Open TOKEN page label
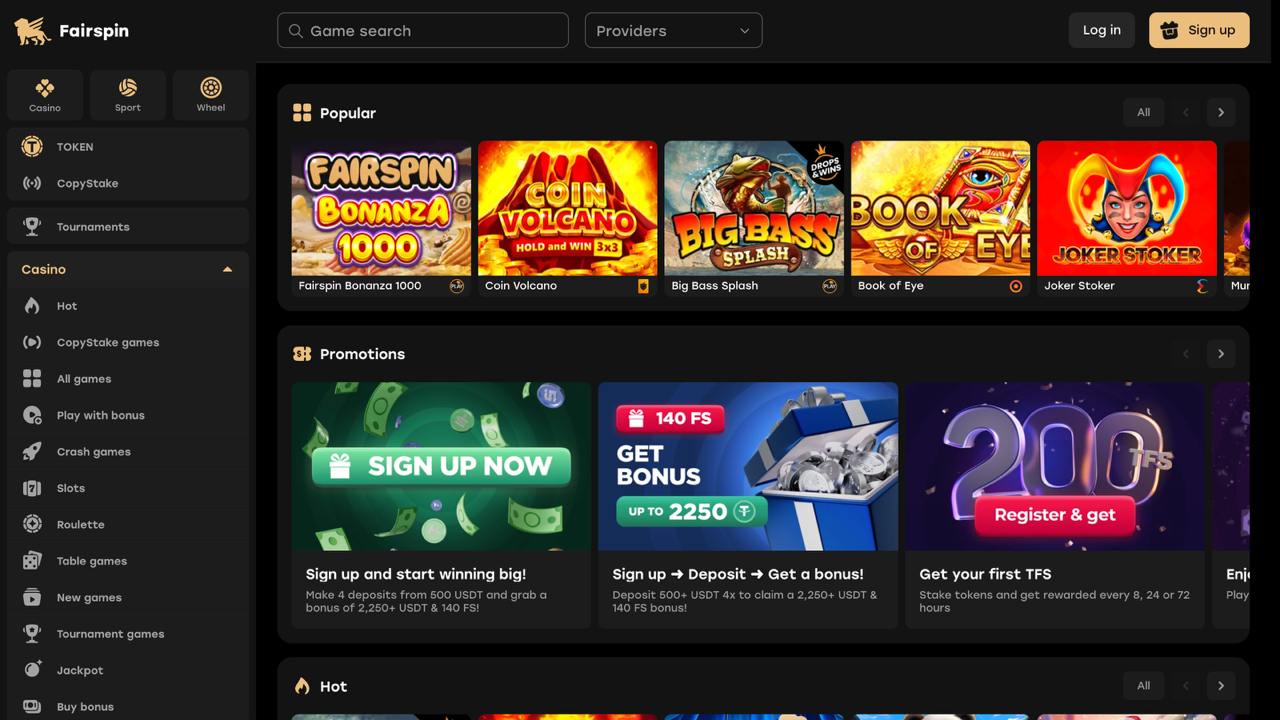 coord(75,147)
